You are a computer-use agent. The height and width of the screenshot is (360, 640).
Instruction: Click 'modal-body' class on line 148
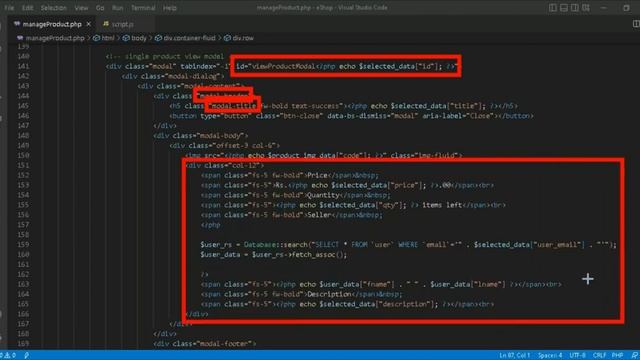coord(220,136)
